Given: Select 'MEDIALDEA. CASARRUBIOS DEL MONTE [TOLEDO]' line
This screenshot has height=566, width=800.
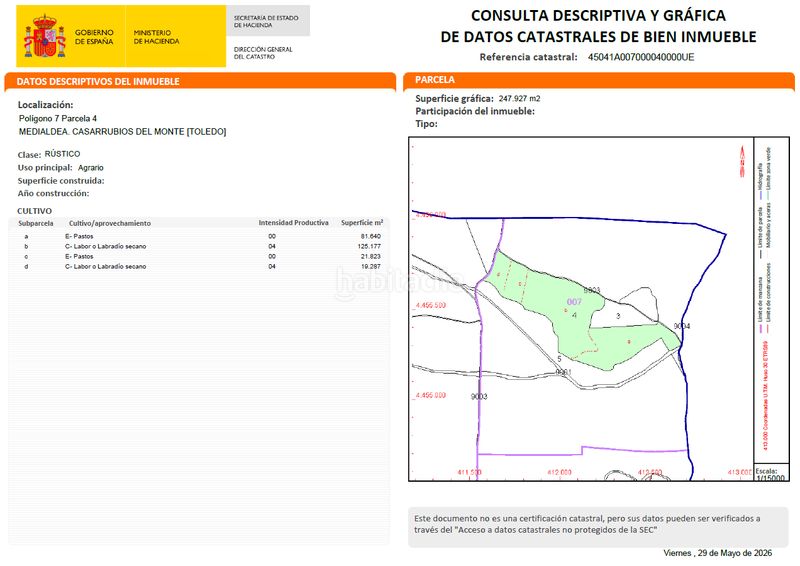Looking at the screenshot, I should [x=122, y=132].
